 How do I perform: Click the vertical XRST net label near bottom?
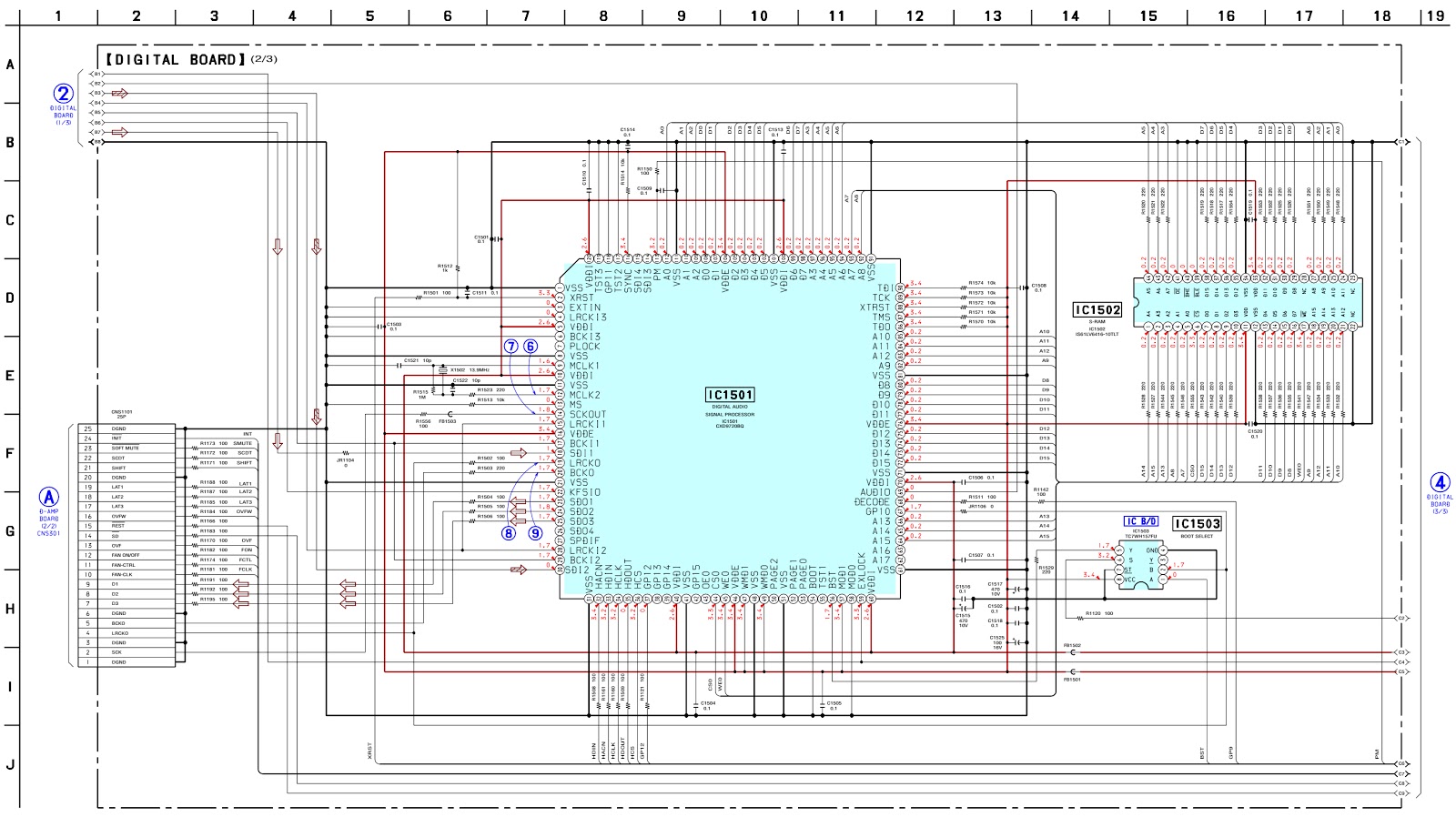(369, 751)
